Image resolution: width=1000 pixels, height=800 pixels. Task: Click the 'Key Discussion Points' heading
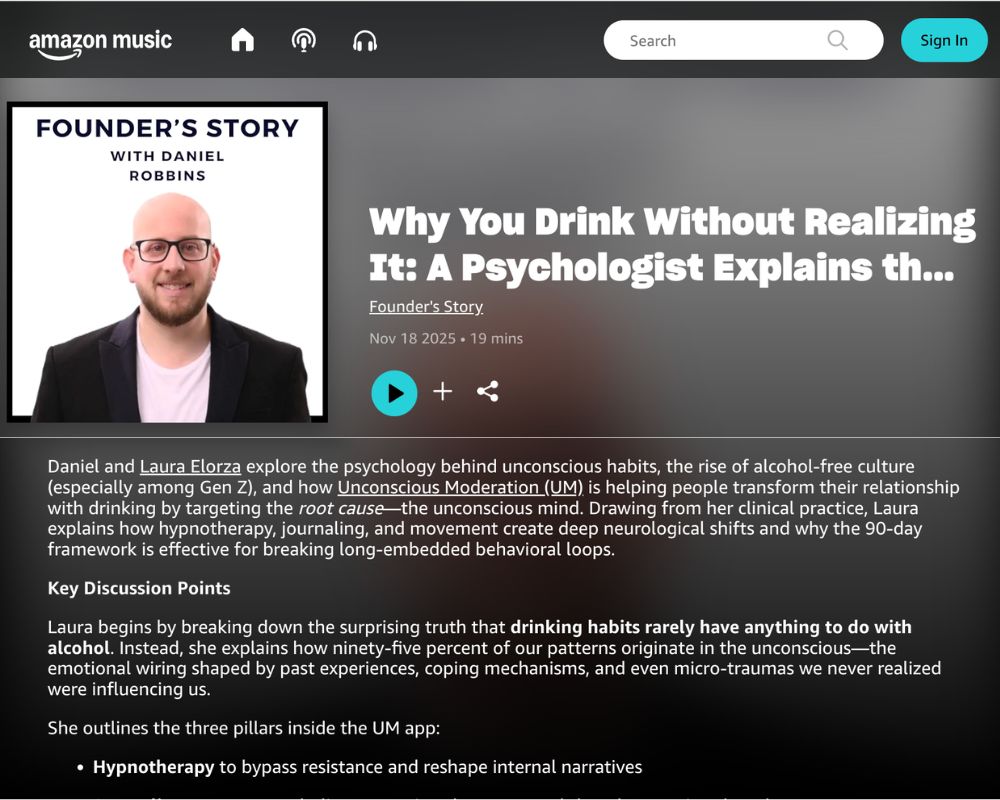[x=139, y=588]
